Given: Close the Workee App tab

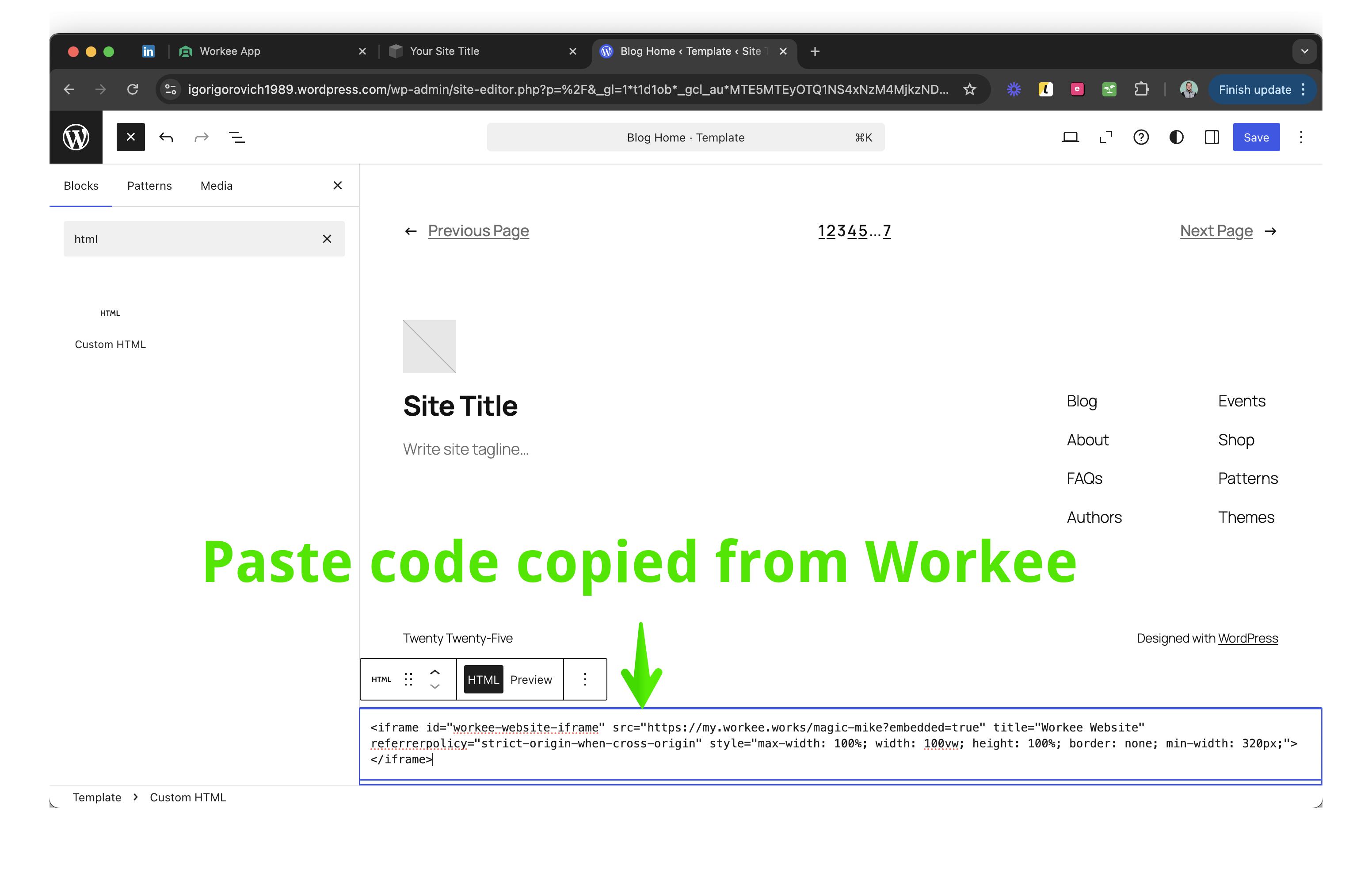Looking at the screenshot, I should click(362, 51).
